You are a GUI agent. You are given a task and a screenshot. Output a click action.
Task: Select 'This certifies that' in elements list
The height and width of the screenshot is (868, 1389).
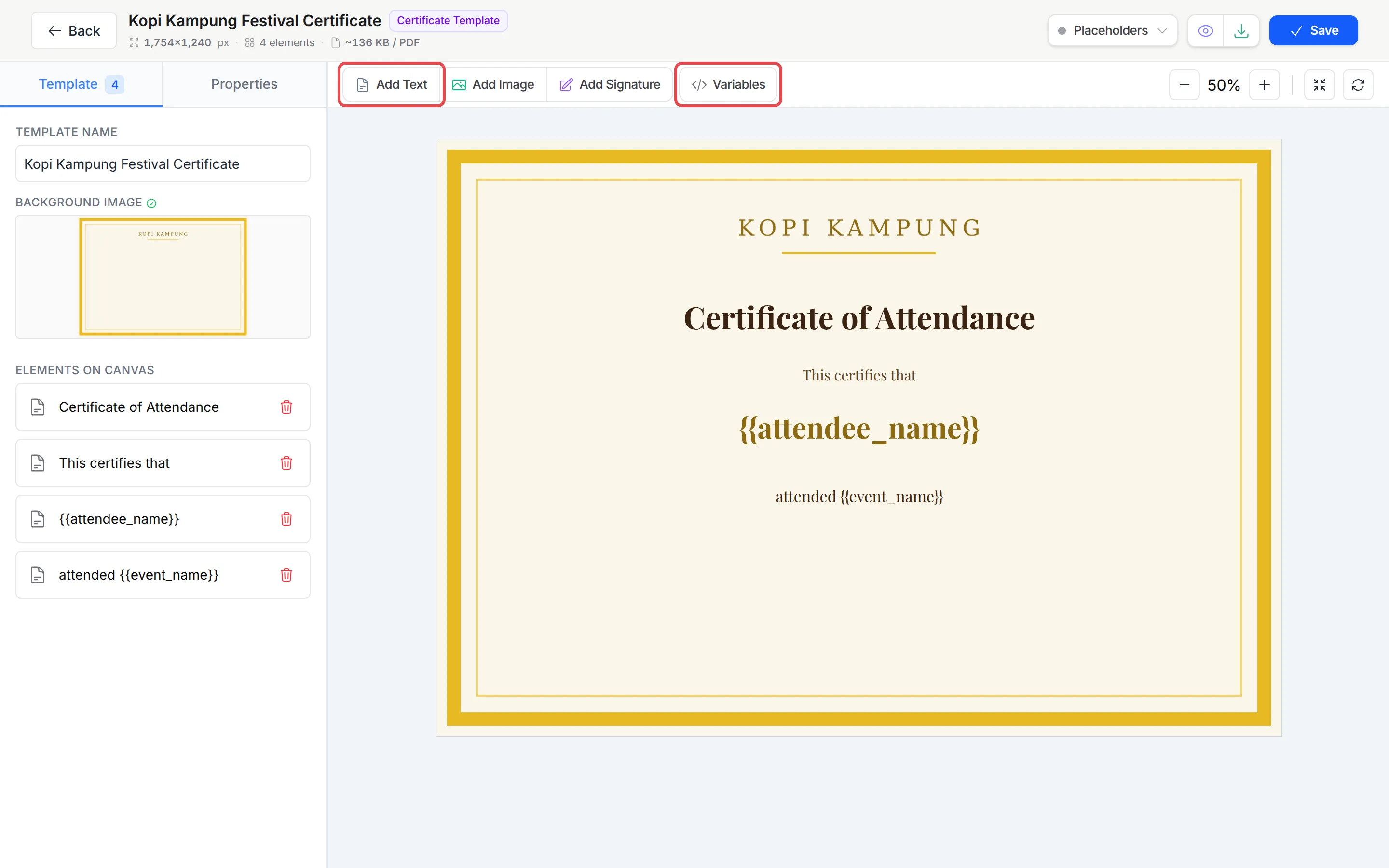tap(163, 463)
